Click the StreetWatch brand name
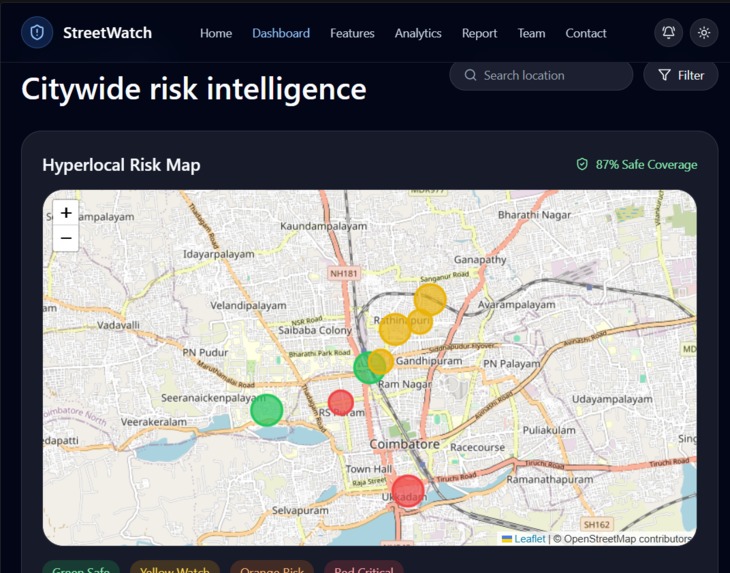The height and width of the screenshot is (573, 730). [108, 33]
